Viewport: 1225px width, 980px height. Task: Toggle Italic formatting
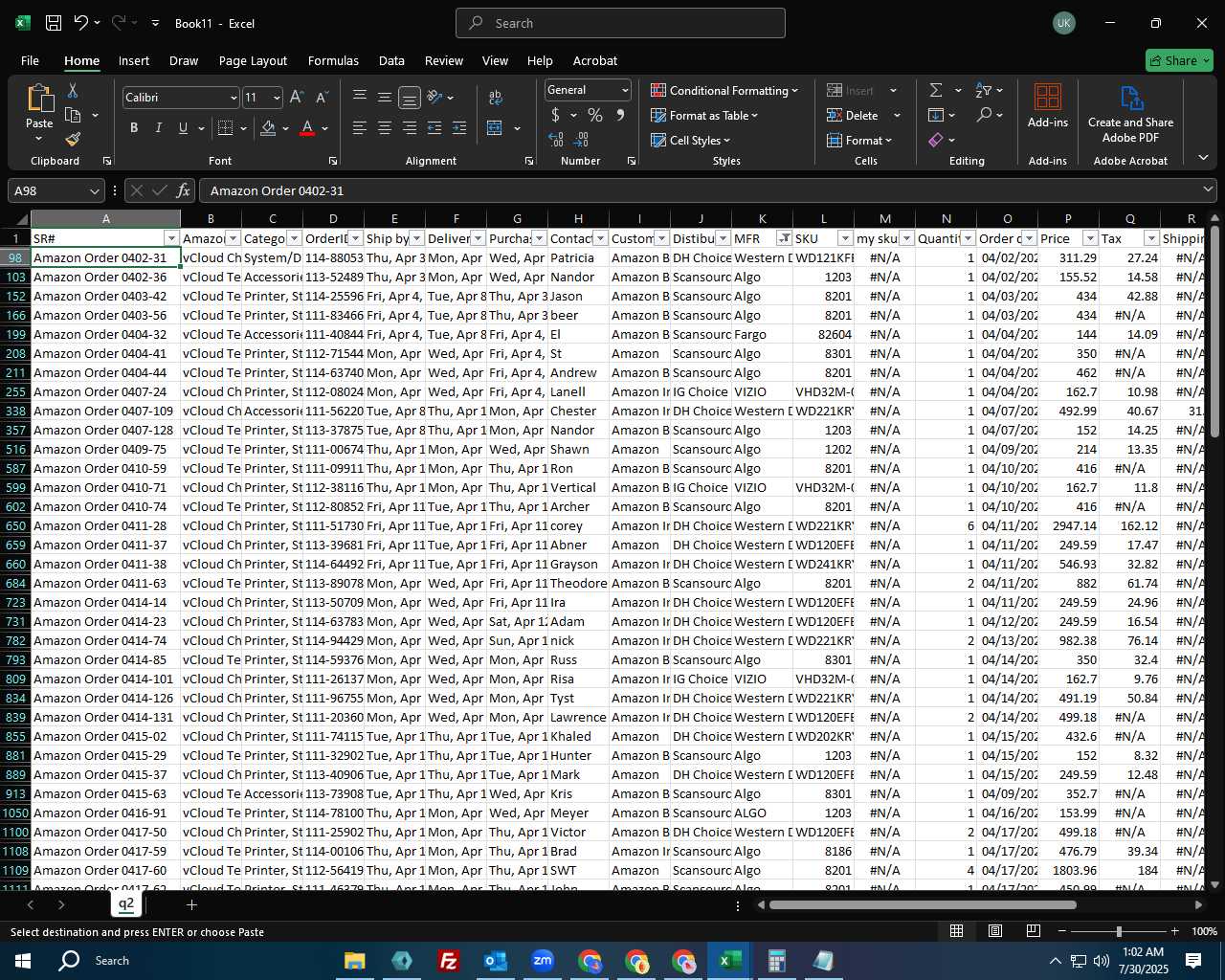click(x=159, y=128)
